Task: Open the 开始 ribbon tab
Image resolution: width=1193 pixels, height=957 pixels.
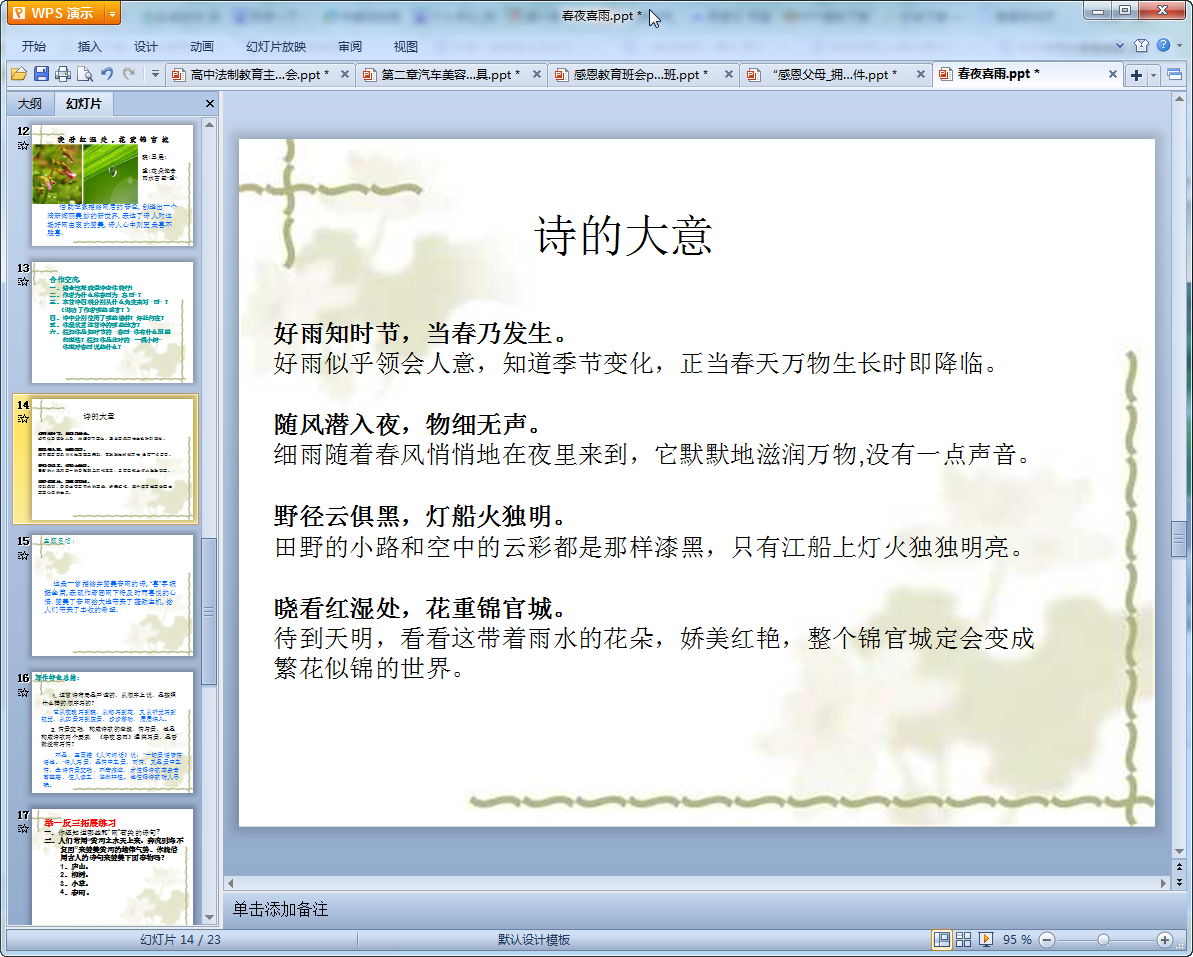Action: [x=33, y=46]
